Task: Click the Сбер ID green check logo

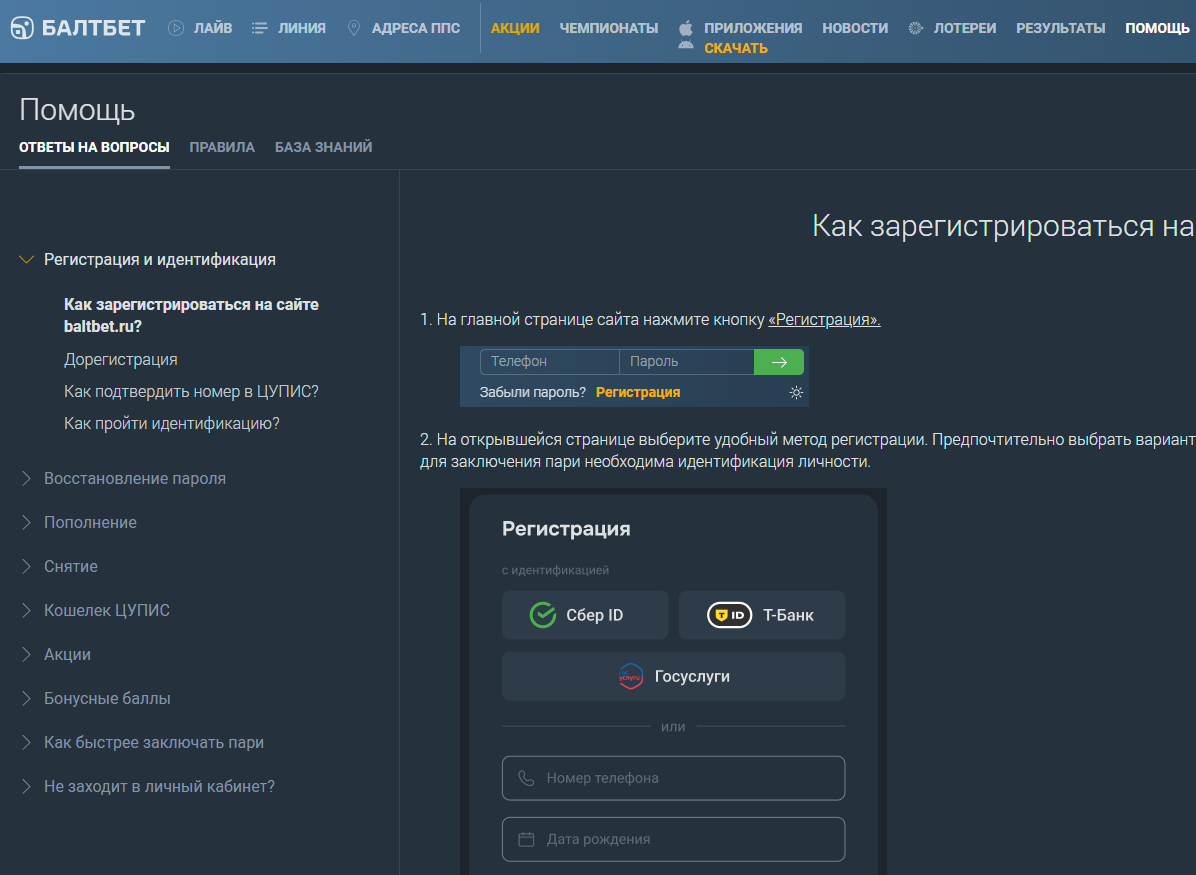Action: (543, 615)
